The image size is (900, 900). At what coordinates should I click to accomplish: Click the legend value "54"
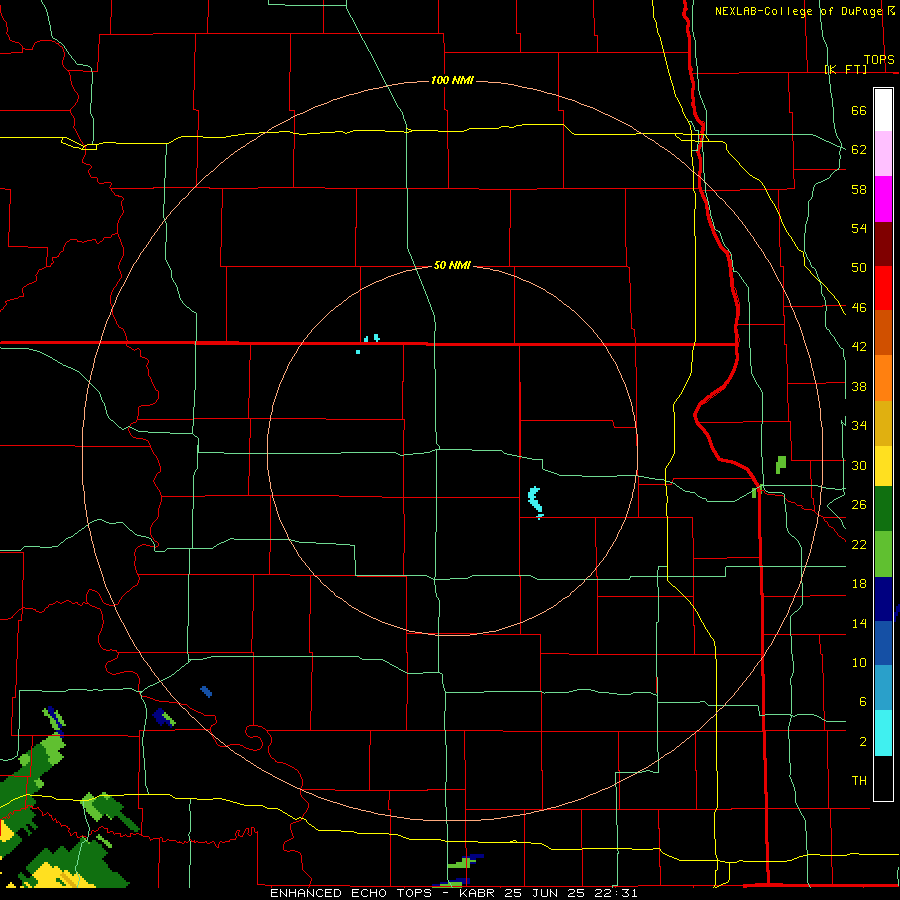(859, 228)
